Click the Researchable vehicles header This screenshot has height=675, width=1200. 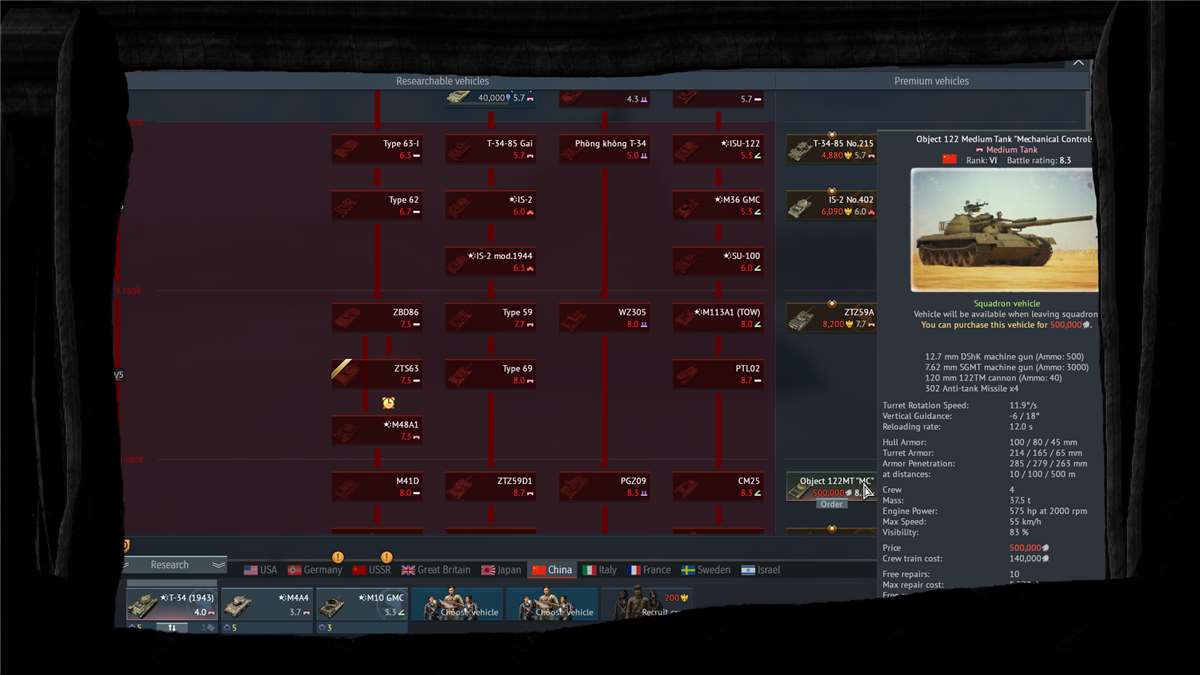[x=443, y=81]
